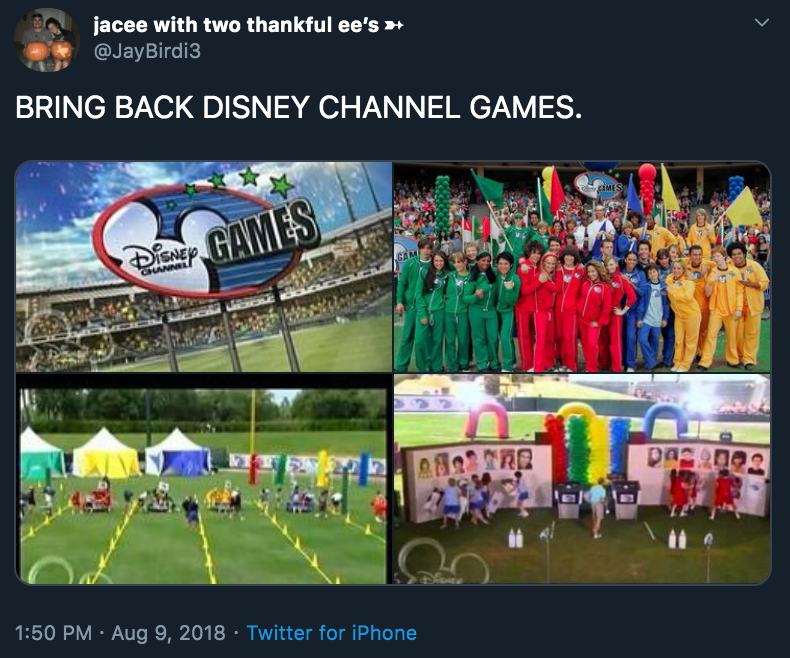Viewport: 790px width, 658px height.
Task: Open the colored tracksuit teams group photo
Action: [582, 267]
